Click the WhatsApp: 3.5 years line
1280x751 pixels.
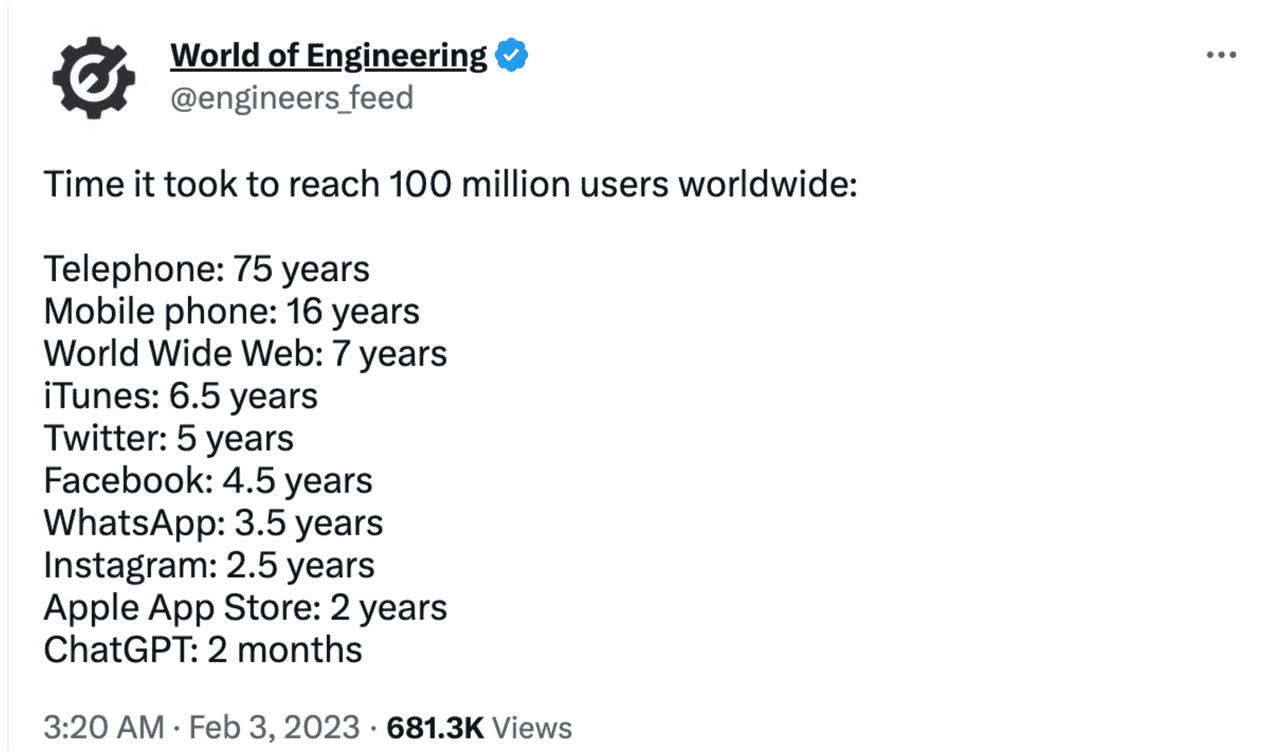[213, 523]
